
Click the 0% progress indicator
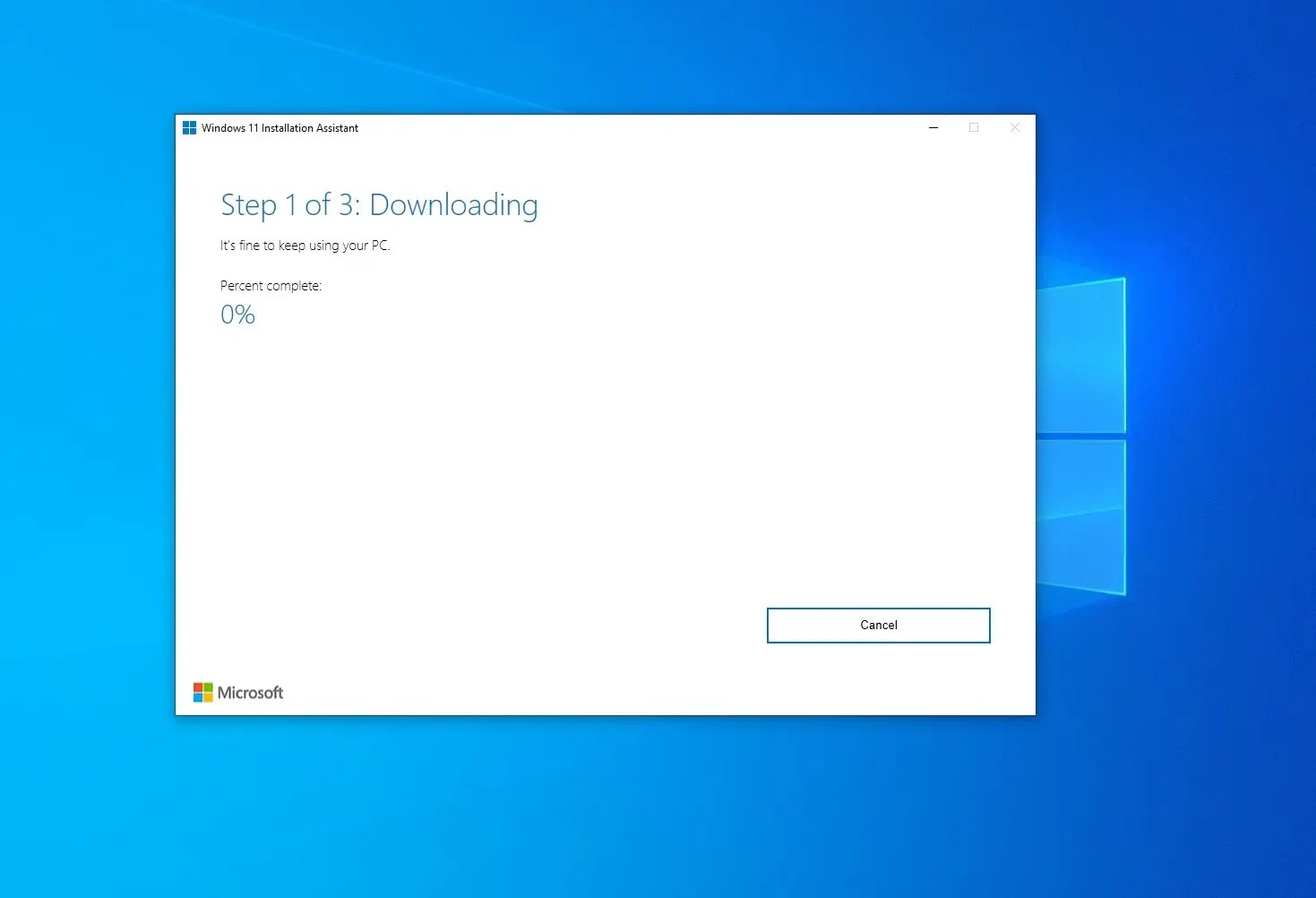coord(237,314)
